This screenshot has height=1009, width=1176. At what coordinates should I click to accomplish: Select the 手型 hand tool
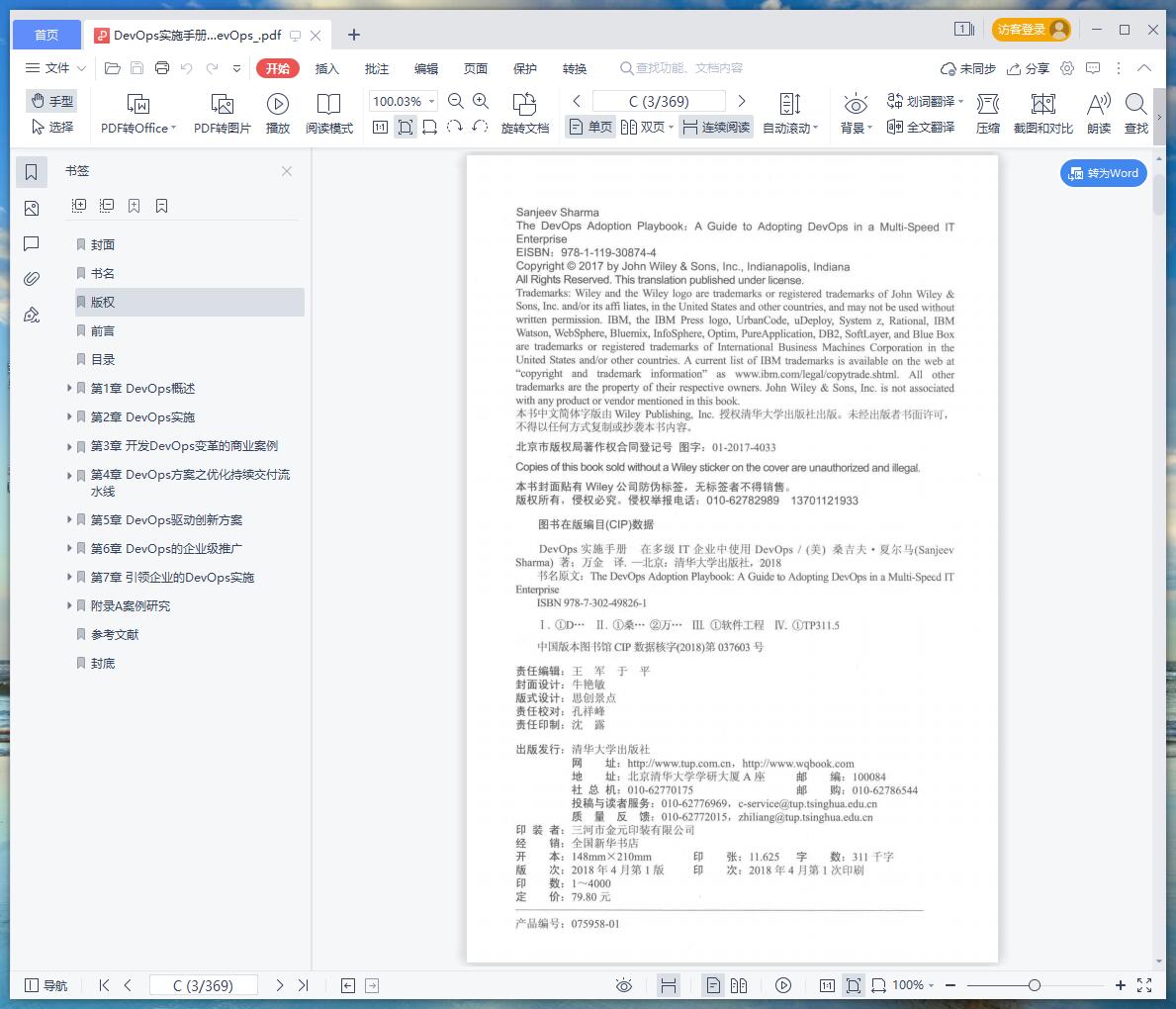tap(51, 101)
